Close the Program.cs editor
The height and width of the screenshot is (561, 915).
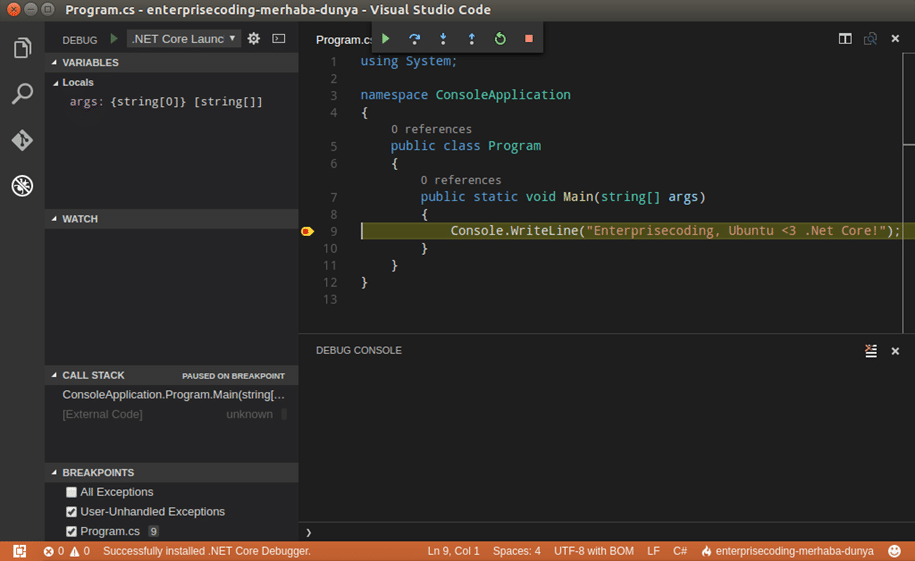895,39
